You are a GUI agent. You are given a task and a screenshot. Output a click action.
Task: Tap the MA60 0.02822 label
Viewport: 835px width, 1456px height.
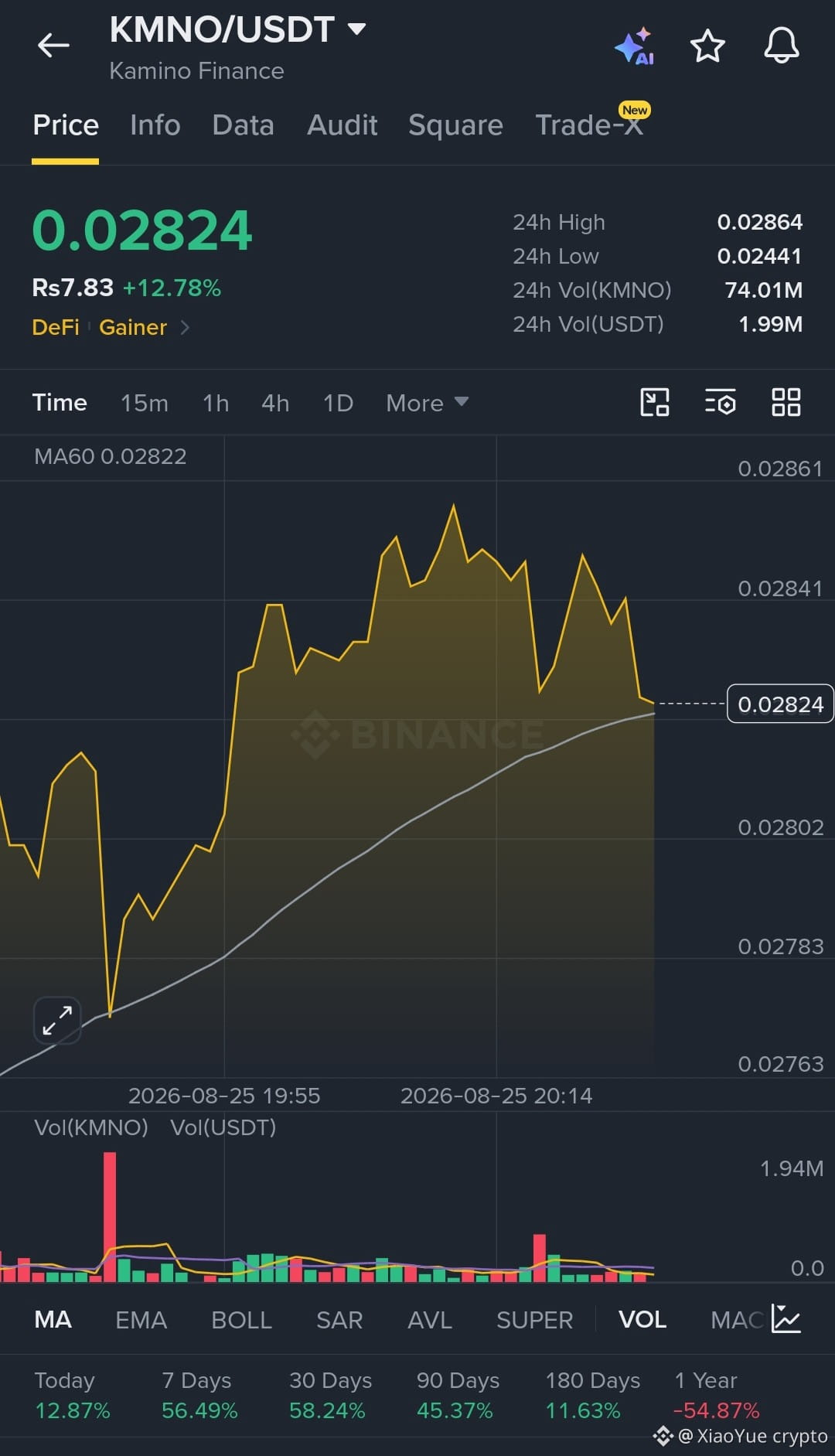111,456
